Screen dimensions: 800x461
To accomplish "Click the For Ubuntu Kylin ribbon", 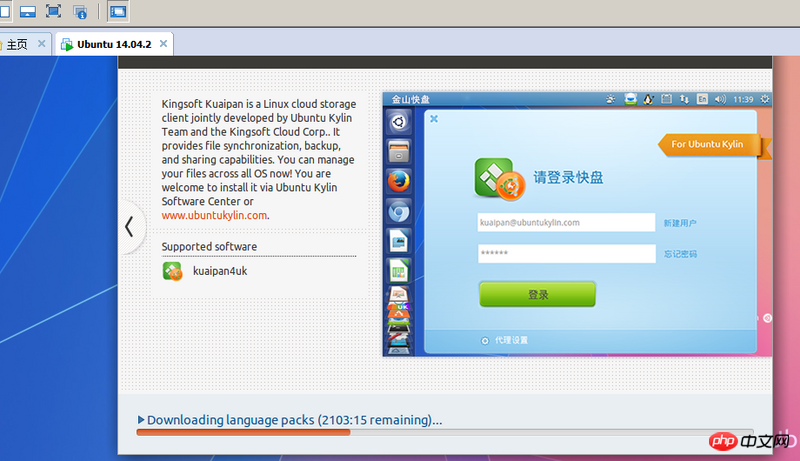I will pyautogui.click(x=709, y=144).
